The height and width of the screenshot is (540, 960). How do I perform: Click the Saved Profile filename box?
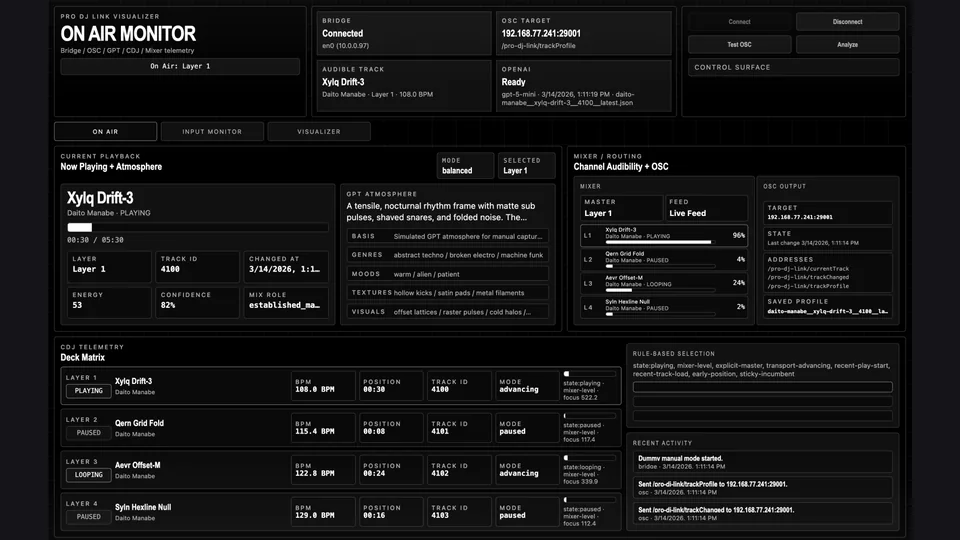coord(828,307)
